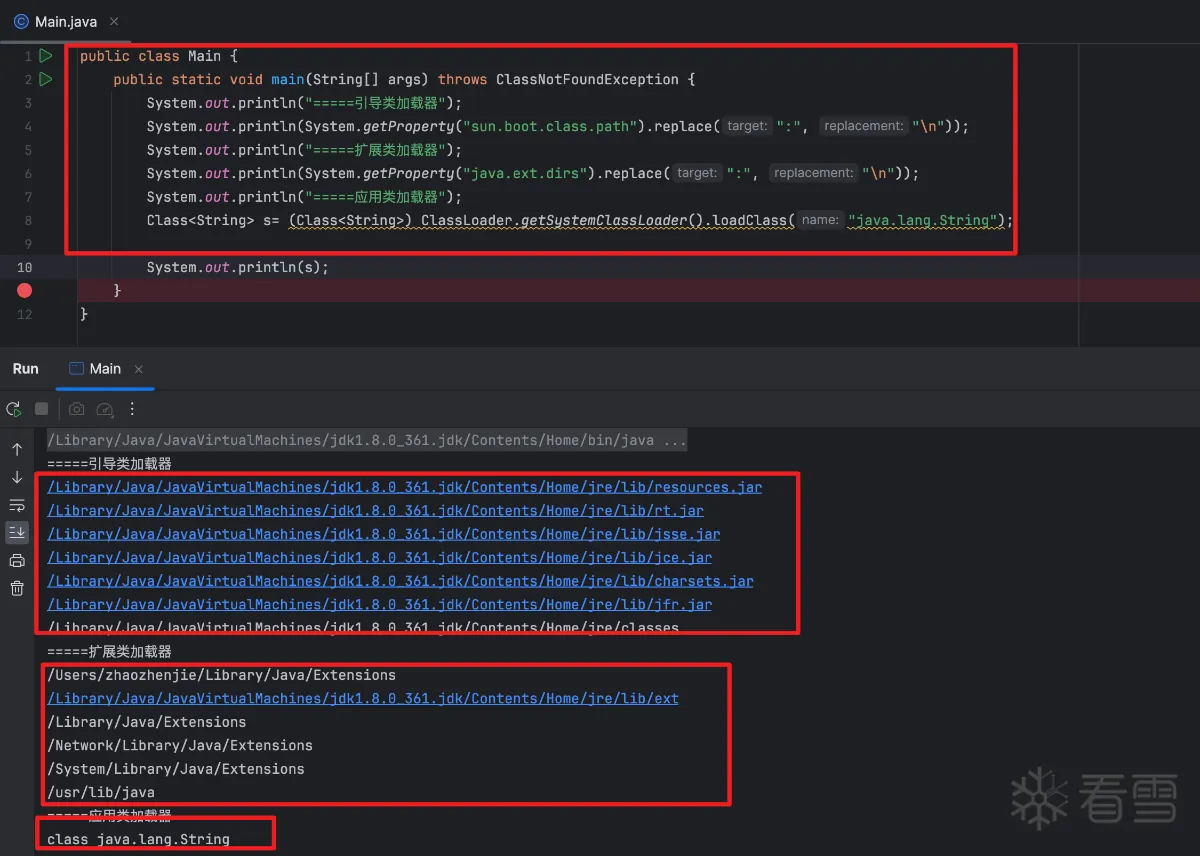The image size is (1200, 856).
Task: Click the =====引导类加载器 console line
Action: [109, 464]
